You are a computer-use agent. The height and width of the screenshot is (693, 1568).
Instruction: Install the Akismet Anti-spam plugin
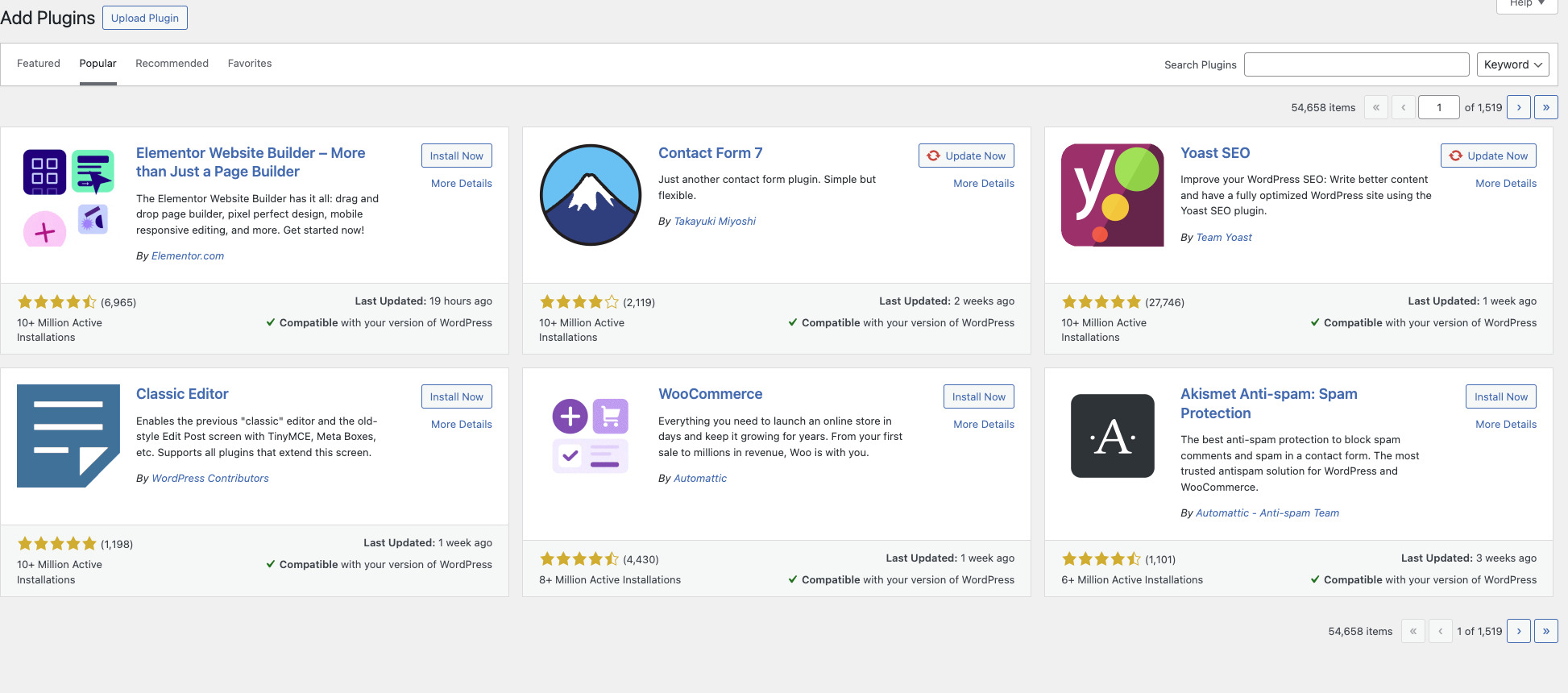pos(1501,396)
